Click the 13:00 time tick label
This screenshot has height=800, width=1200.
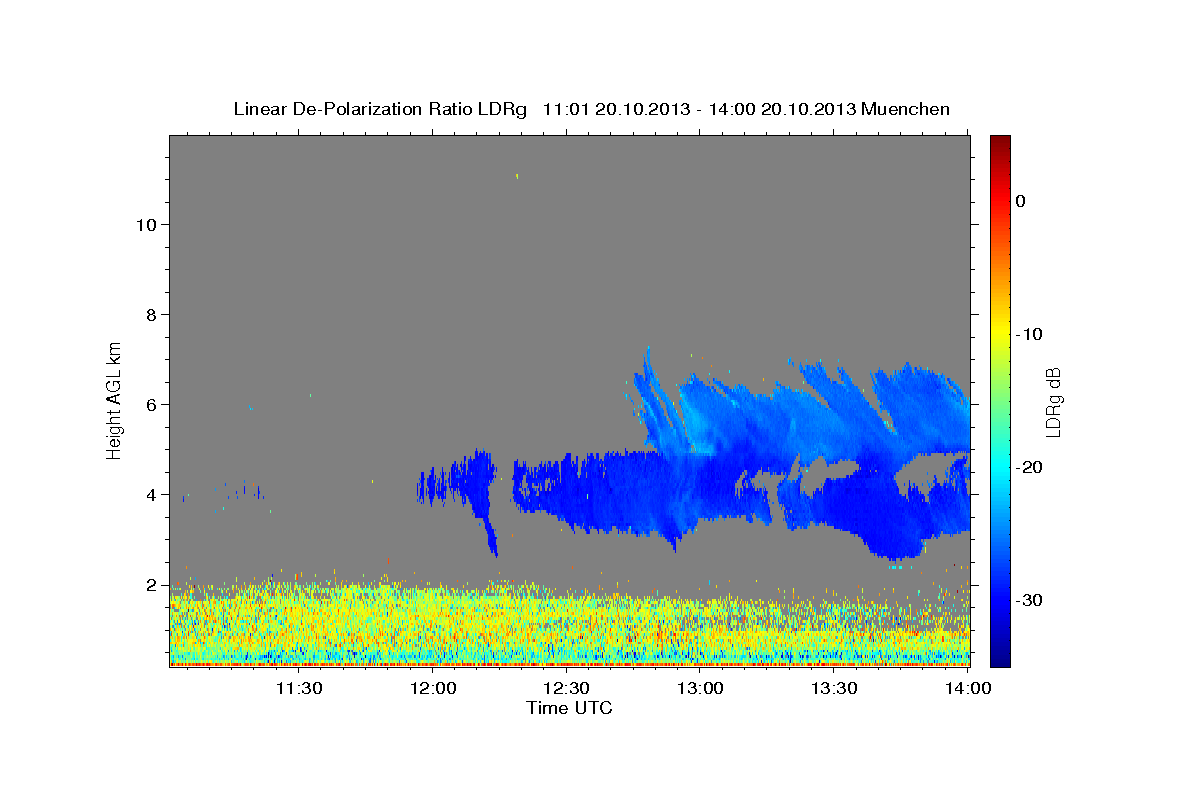[700, 688]
